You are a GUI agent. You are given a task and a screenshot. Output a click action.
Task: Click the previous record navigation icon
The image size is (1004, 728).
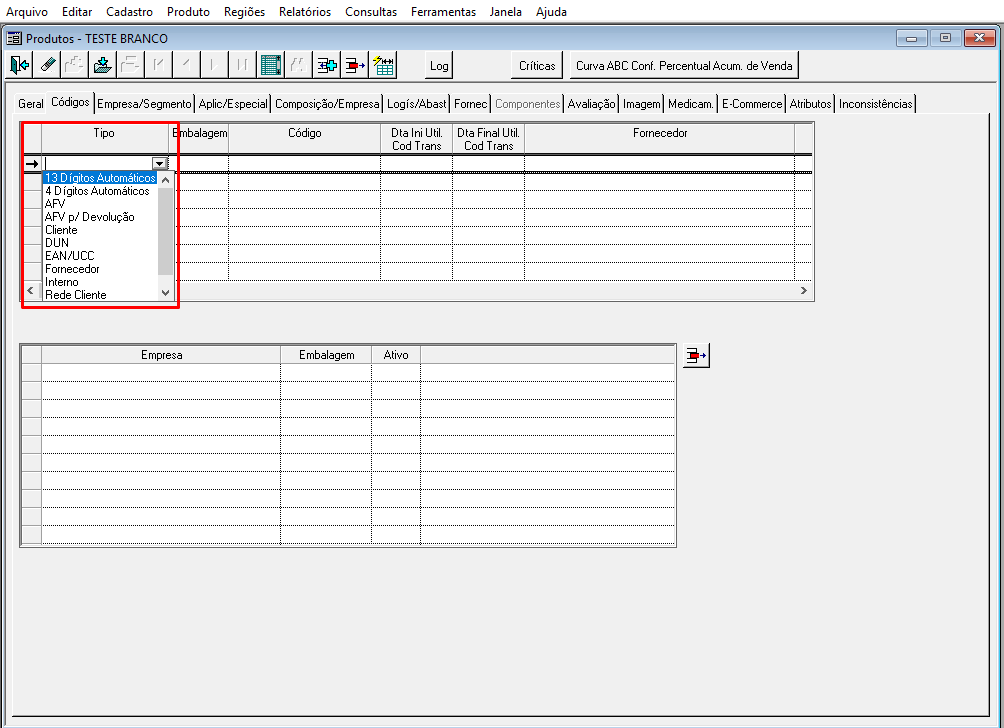pyautogui.click(x=186, y=65)
